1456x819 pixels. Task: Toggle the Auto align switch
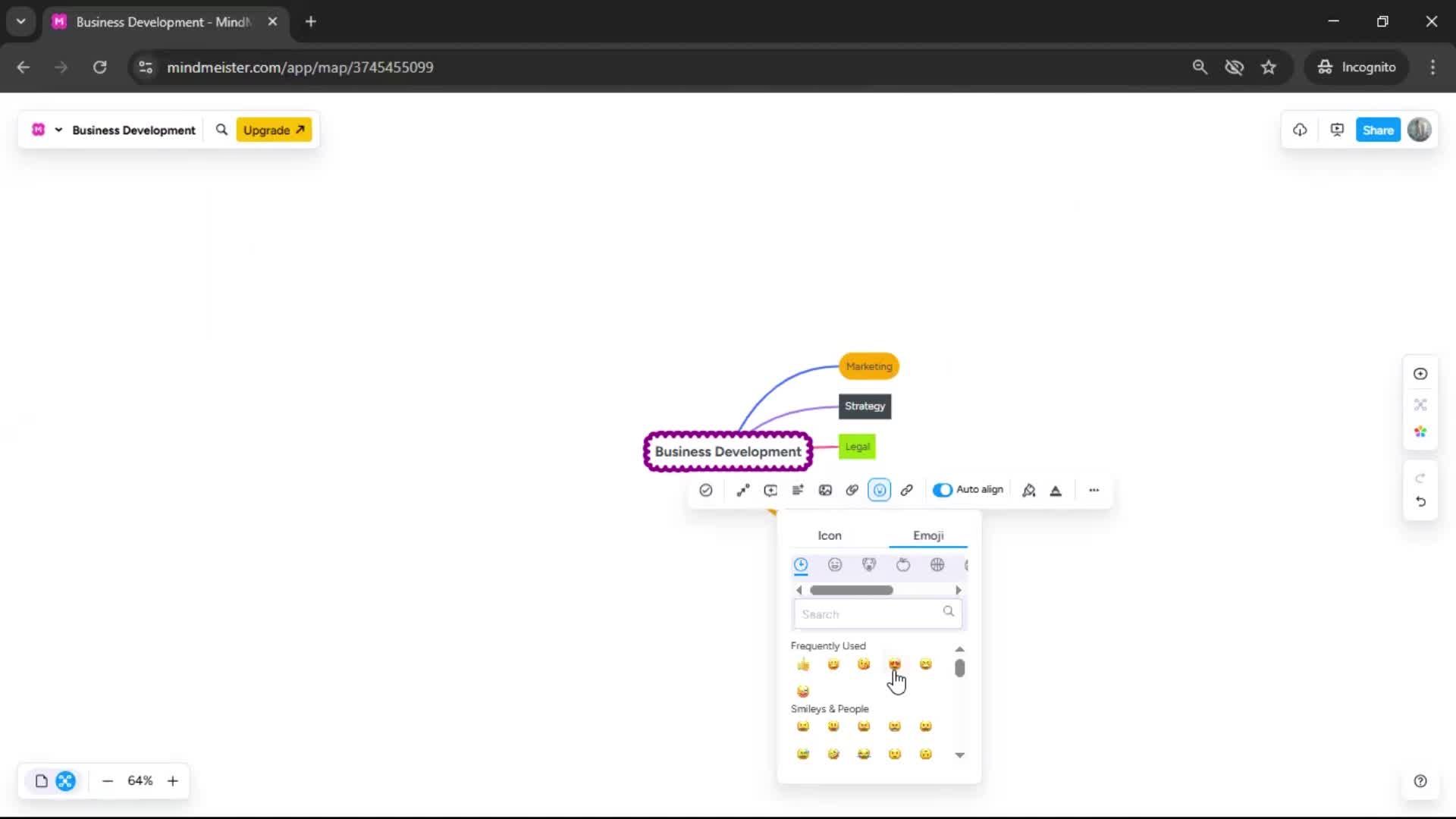943,490
